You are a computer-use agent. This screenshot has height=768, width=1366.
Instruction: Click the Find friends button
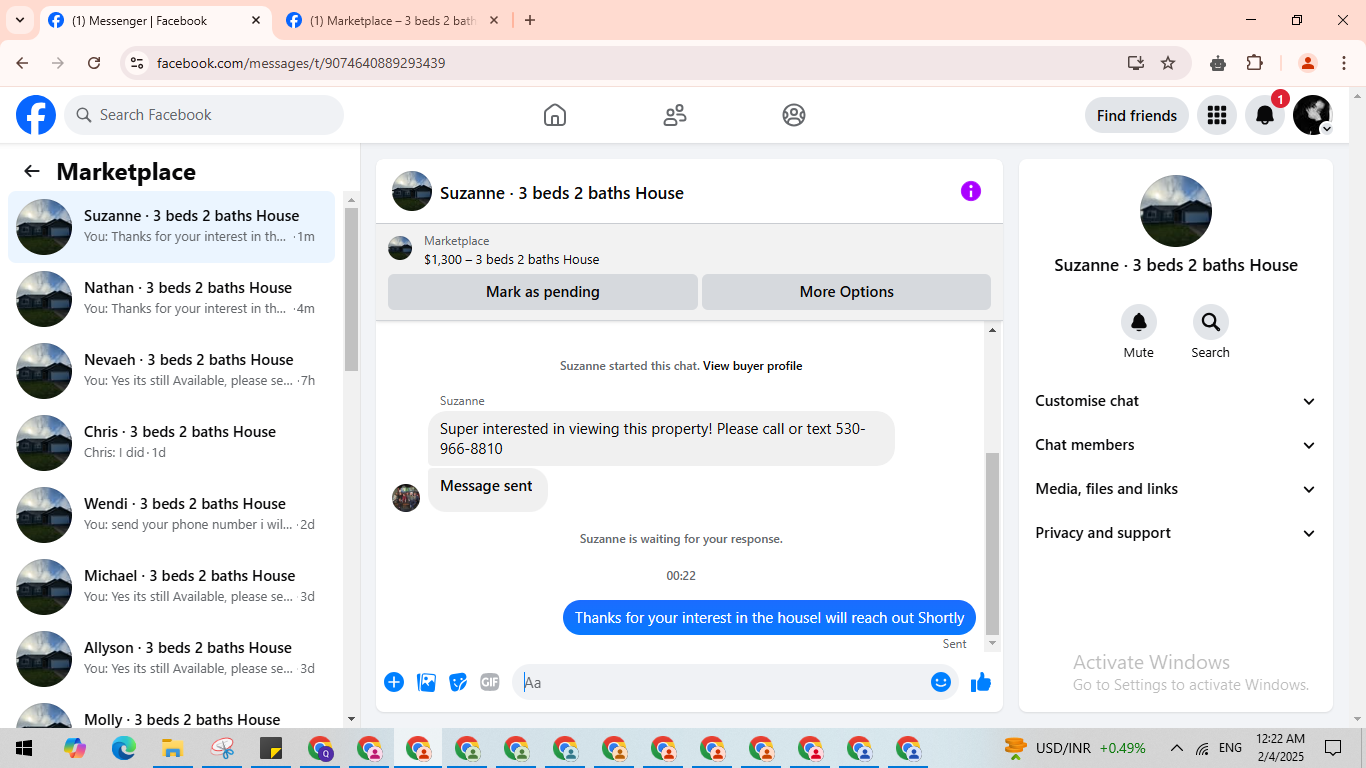[1137, 115]
